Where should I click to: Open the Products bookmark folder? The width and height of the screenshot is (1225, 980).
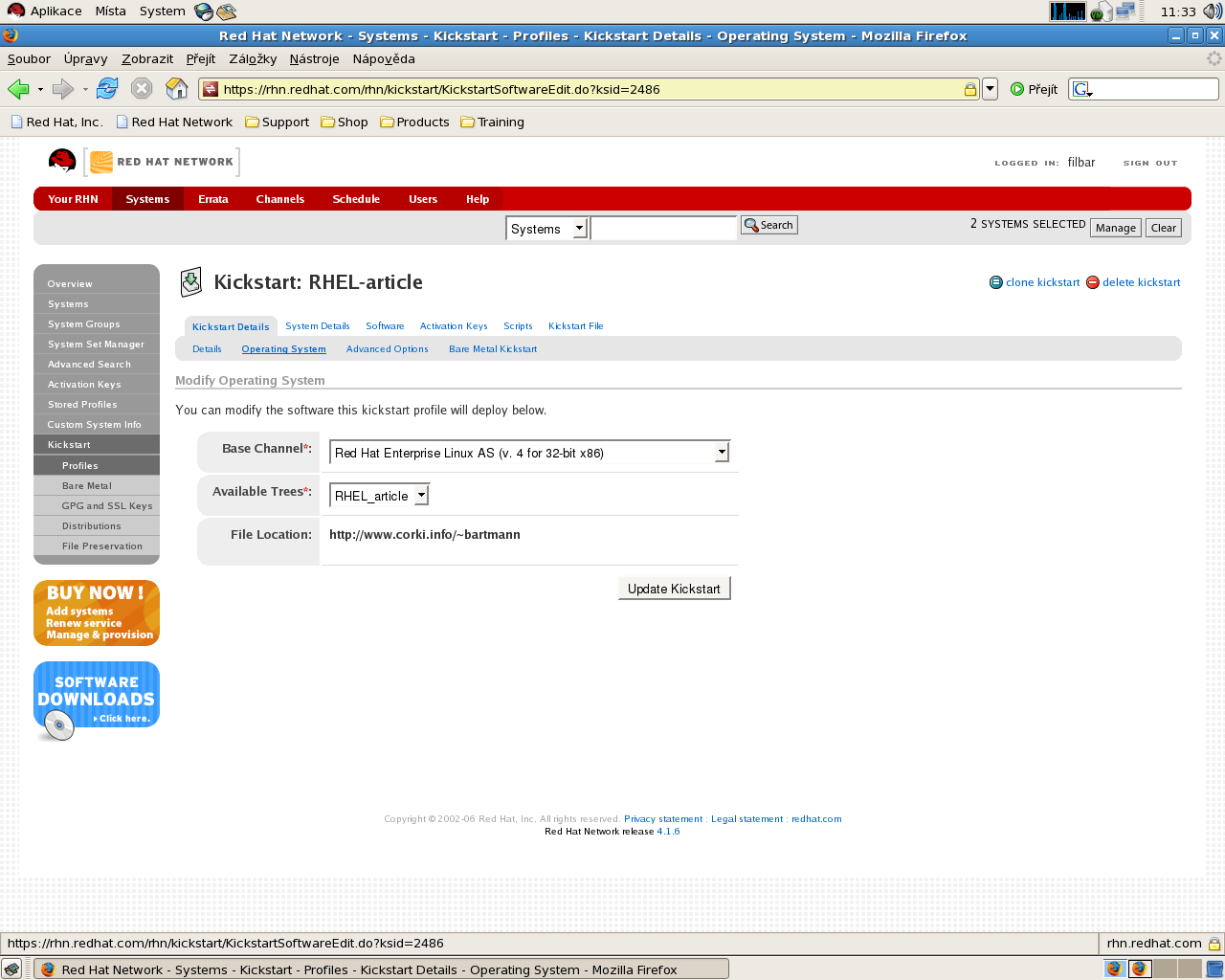tap(414, 122)
